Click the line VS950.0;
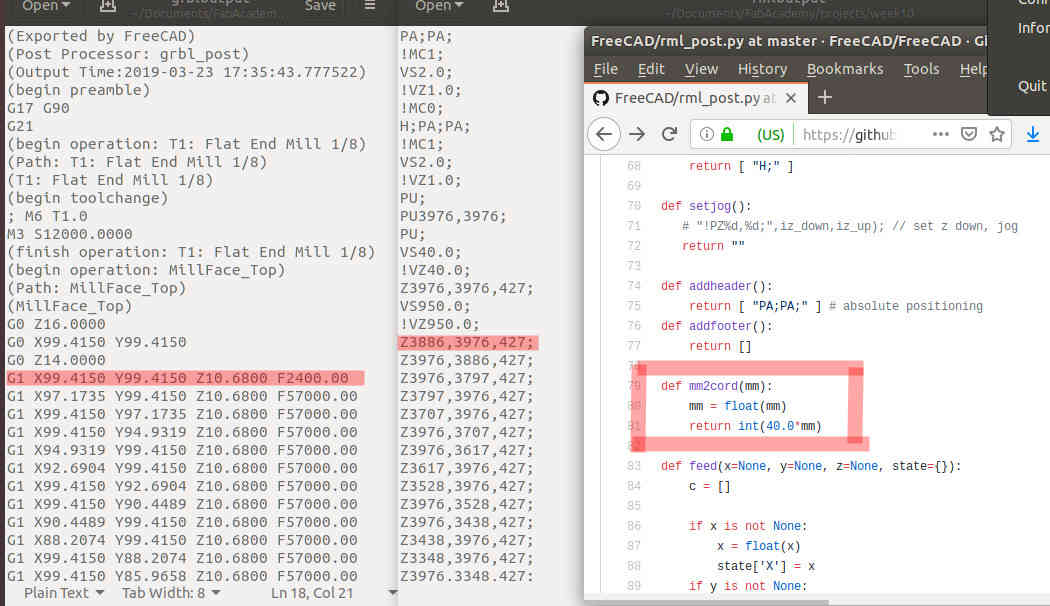Screen dimensions: 1050x606 pos(435,306)
